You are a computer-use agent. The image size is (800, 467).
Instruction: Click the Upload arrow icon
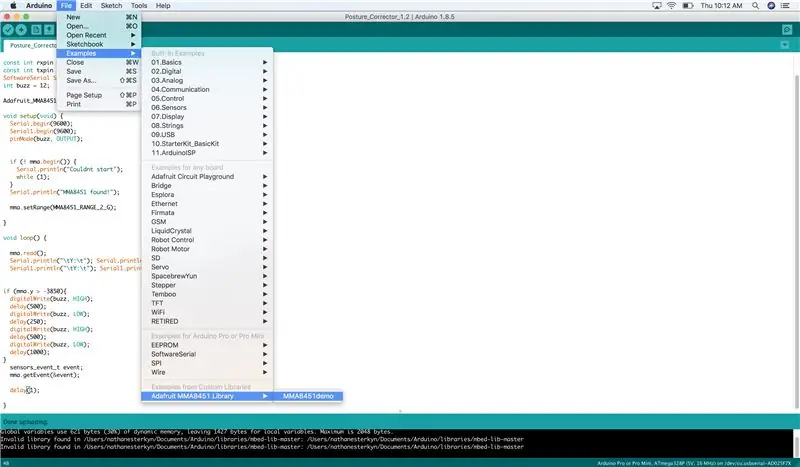[x=21, y=30]
